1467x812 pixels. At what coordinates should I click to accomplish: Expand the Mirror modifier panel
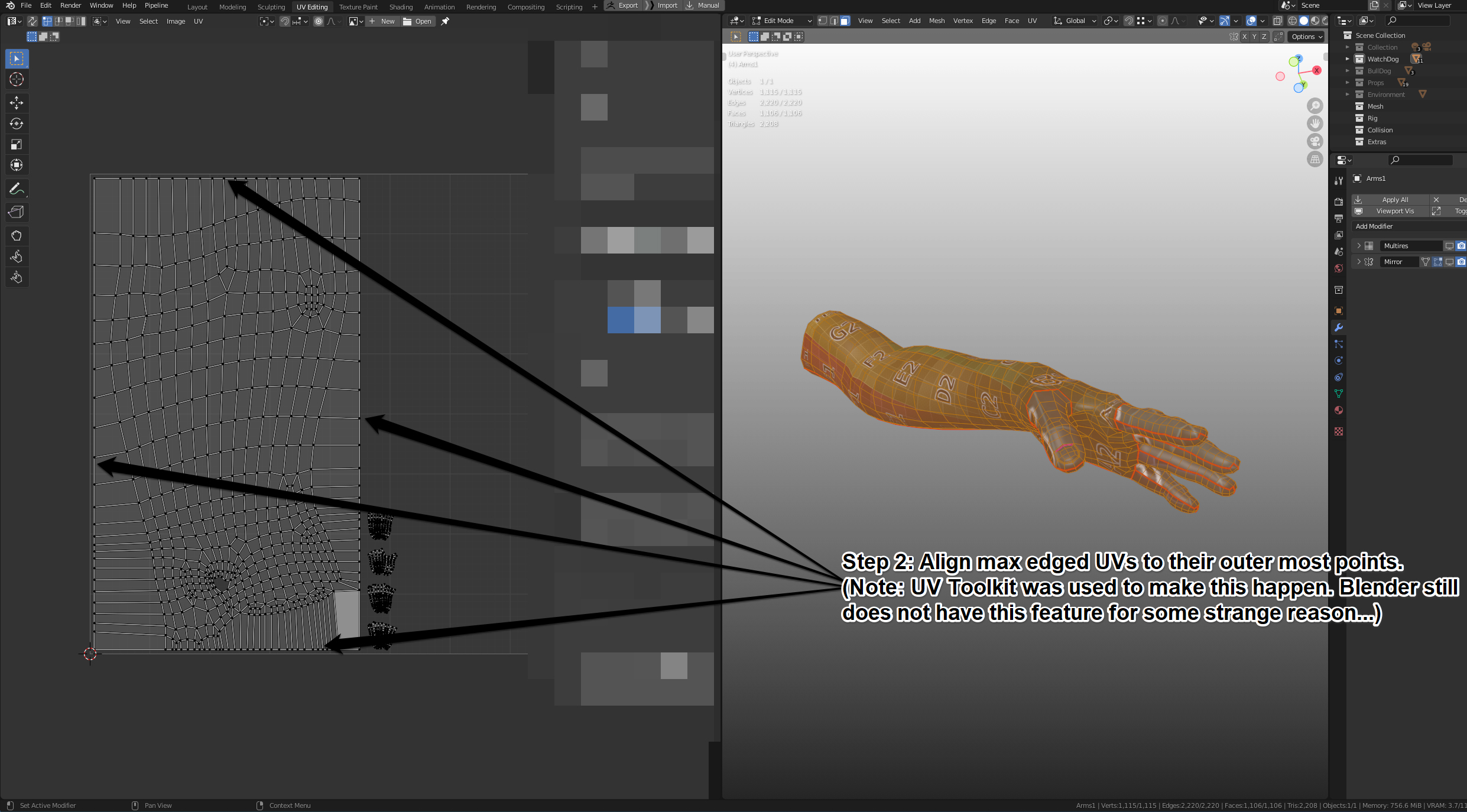click(x=1359, y=262)
